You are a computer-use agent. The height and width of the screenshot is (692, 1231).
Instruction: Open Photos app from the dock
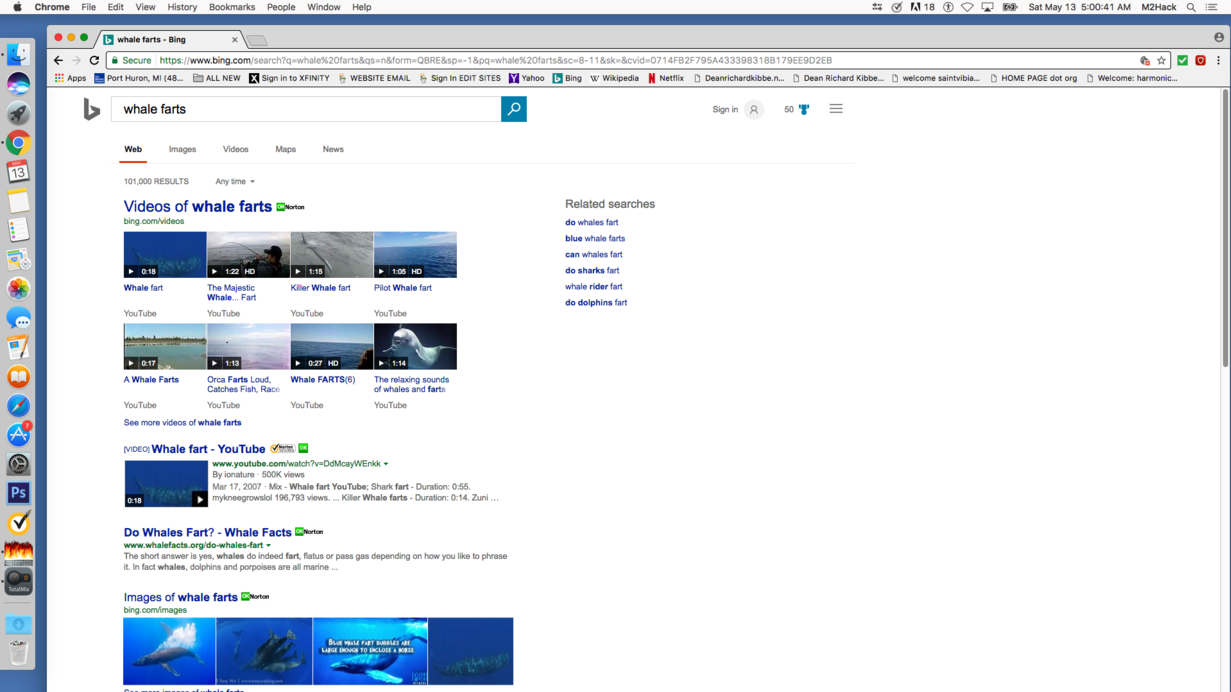coord(18,289)
